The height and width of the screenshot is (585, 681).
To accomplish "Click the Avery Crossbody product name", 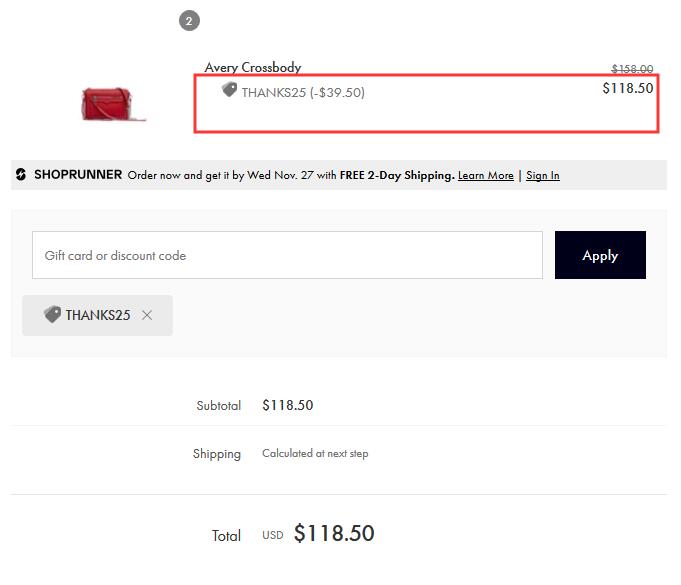I will [253, 67].
